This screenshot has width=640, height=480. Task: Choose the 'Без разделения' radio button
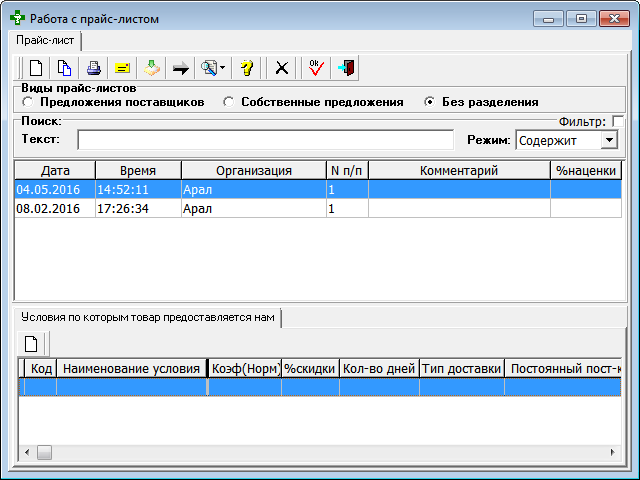click(x=430, y=102)
